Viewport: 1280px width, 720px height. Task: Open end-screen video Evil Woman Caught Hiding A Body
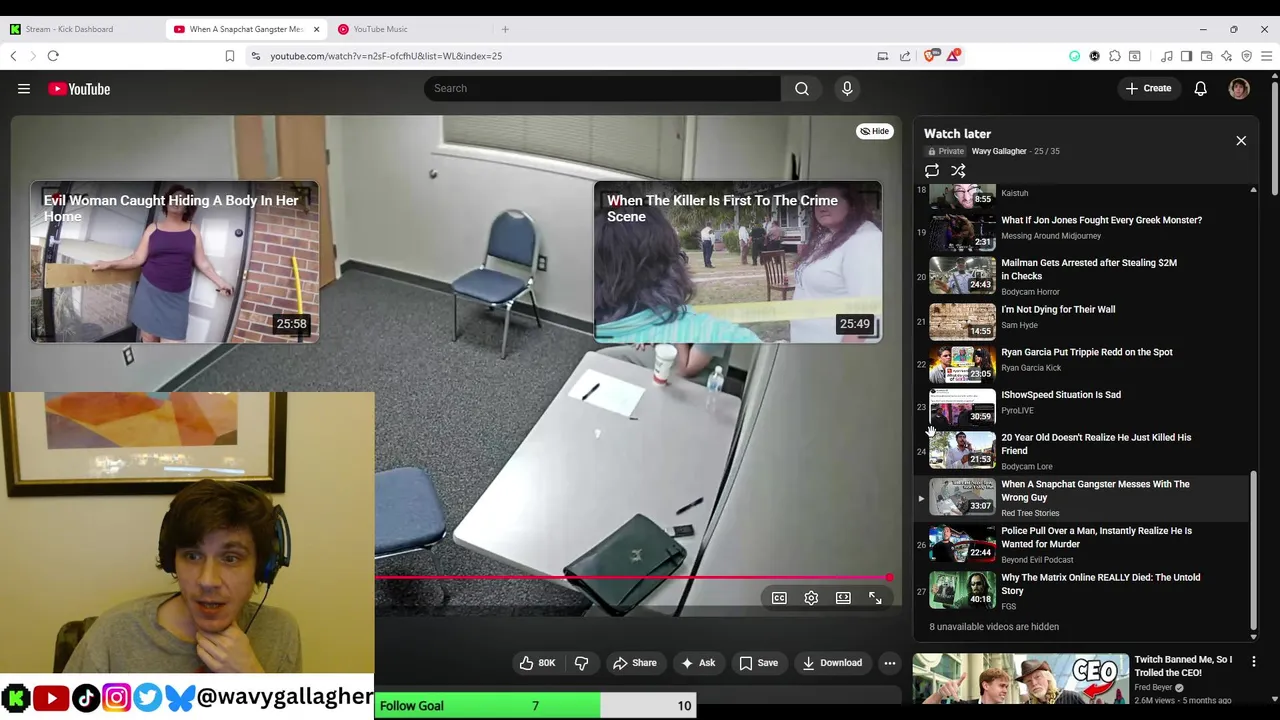pyautogui.click(x=174, y=262)
